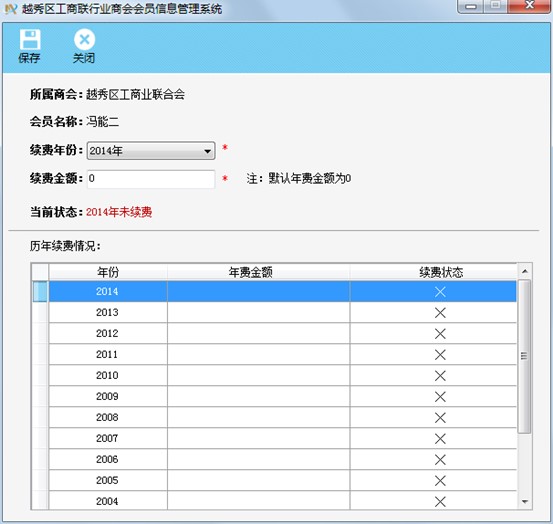Click the row selector cell for 2014

(40, 291)
